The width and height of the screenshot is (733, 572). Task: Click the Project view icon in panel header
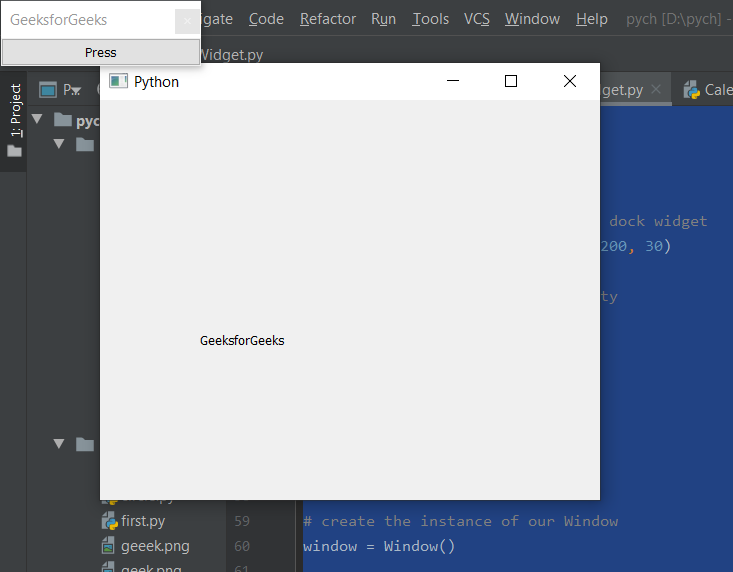coord(48,89)
